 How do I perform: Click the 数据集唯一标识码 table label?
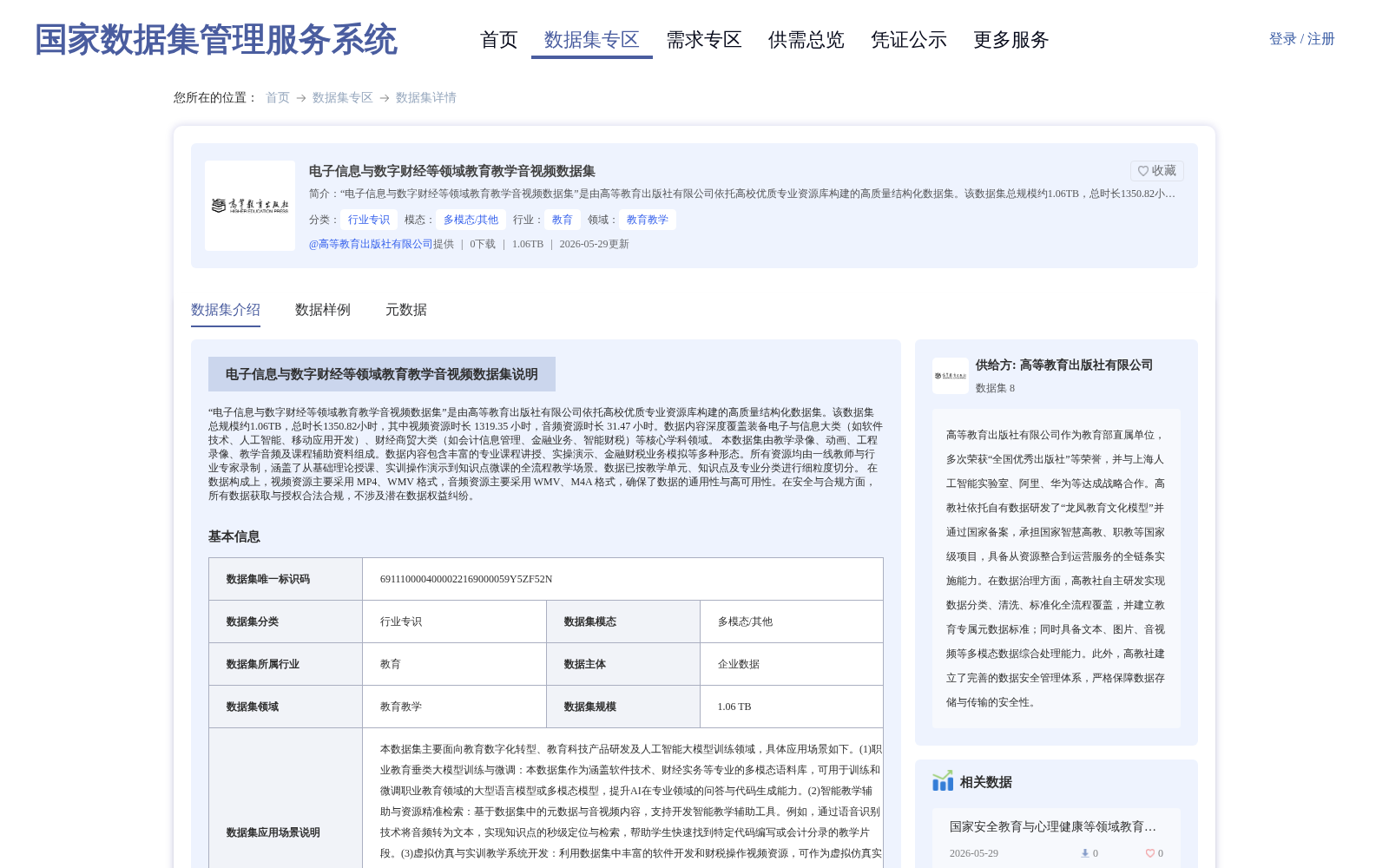[268, 579]
